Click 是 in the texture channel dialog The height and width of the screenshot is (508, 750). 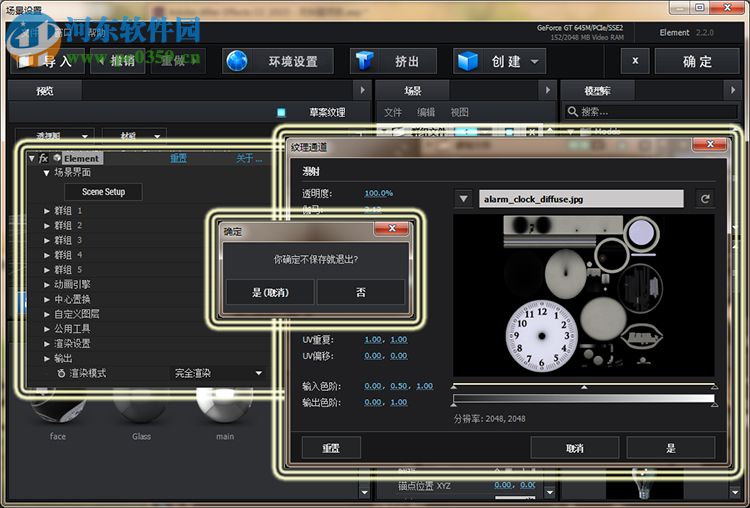pyautogui.click(x=671, y=448)
